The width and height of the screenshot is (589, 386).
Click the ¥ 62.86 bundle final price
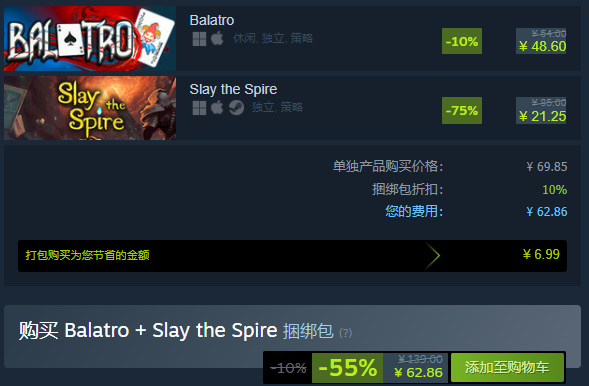(419, 373)
